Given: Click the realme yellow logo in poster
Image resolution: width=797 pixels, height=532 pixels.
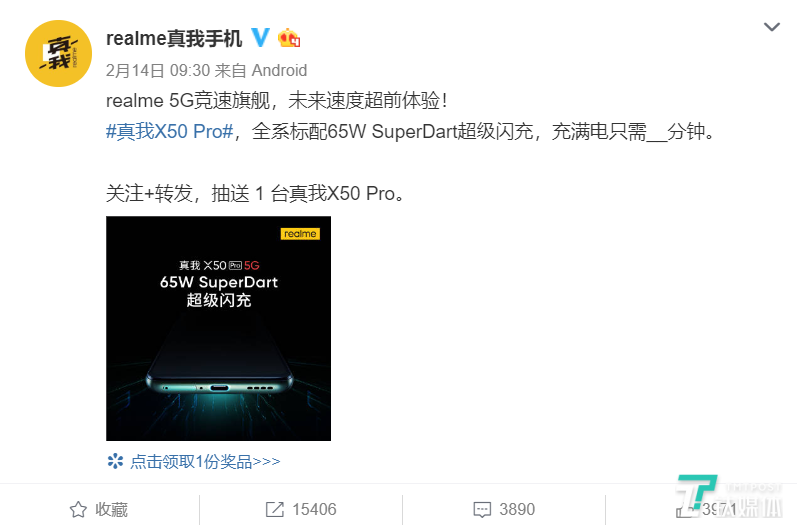Looking at the screenshot, I should [300, 234].
